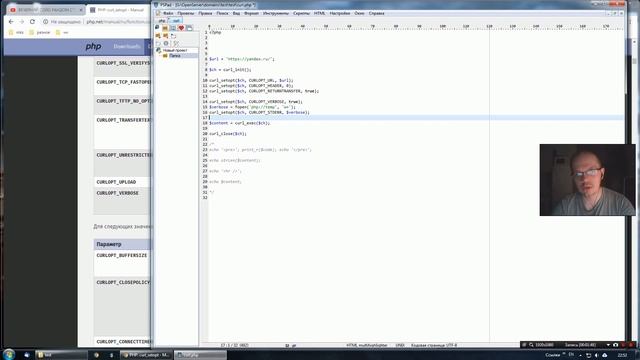
Task: Open the Downloads link on php.net
Action: tap(127, 47)
